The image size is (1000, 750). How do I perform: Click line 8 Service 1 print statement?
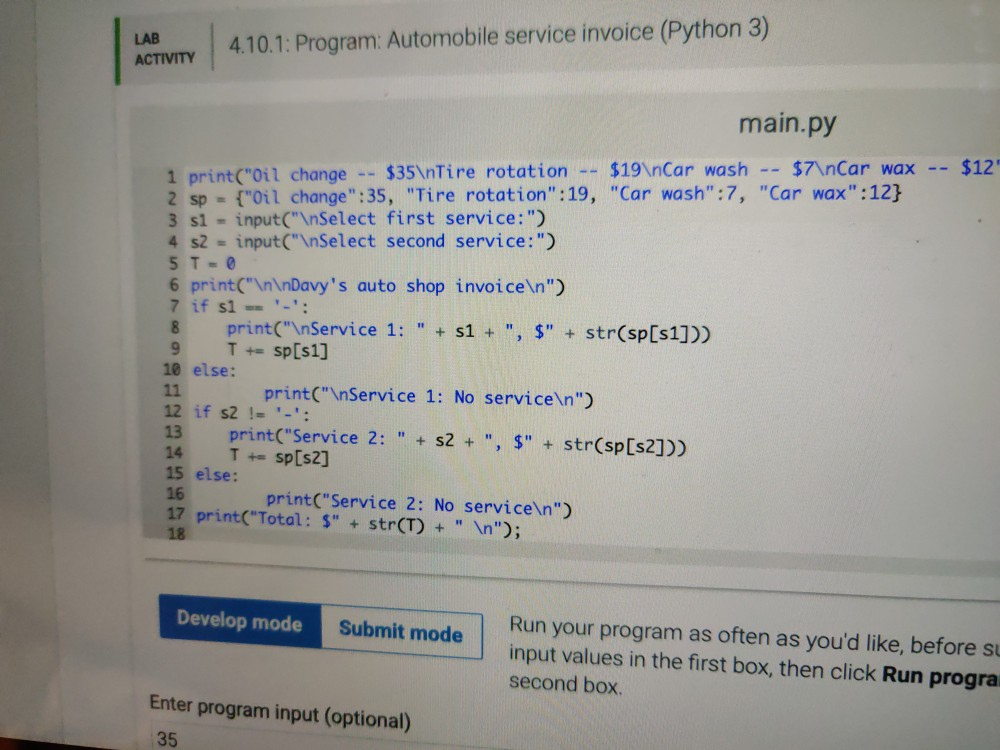(469, 330)
